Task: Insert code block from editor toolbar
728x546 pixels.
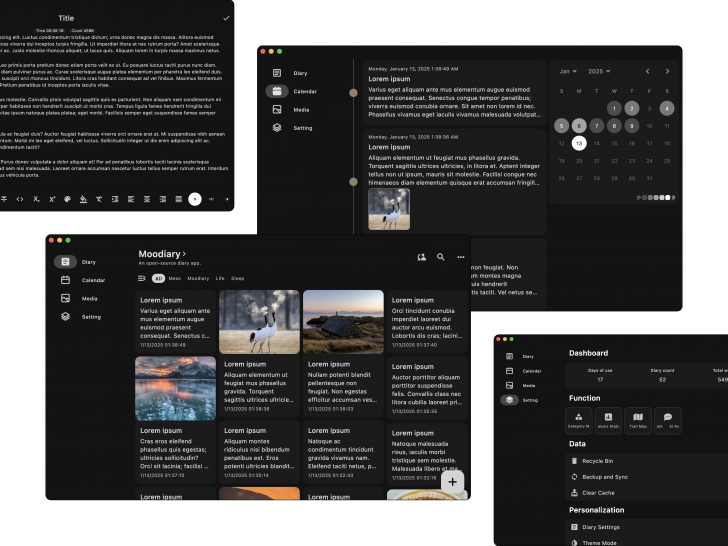Action: tap(20, 199)
